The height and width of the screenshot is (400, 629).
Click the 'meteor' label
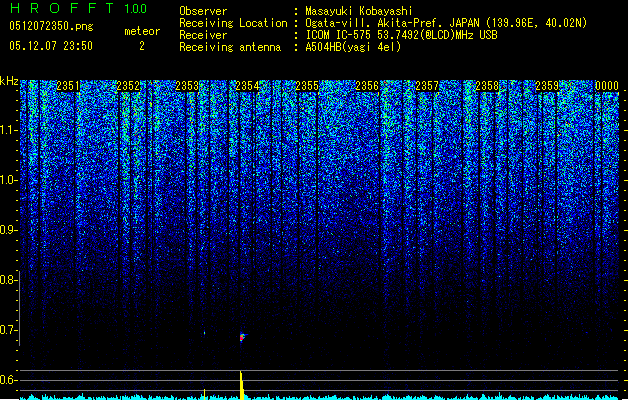tap(142, 31)
